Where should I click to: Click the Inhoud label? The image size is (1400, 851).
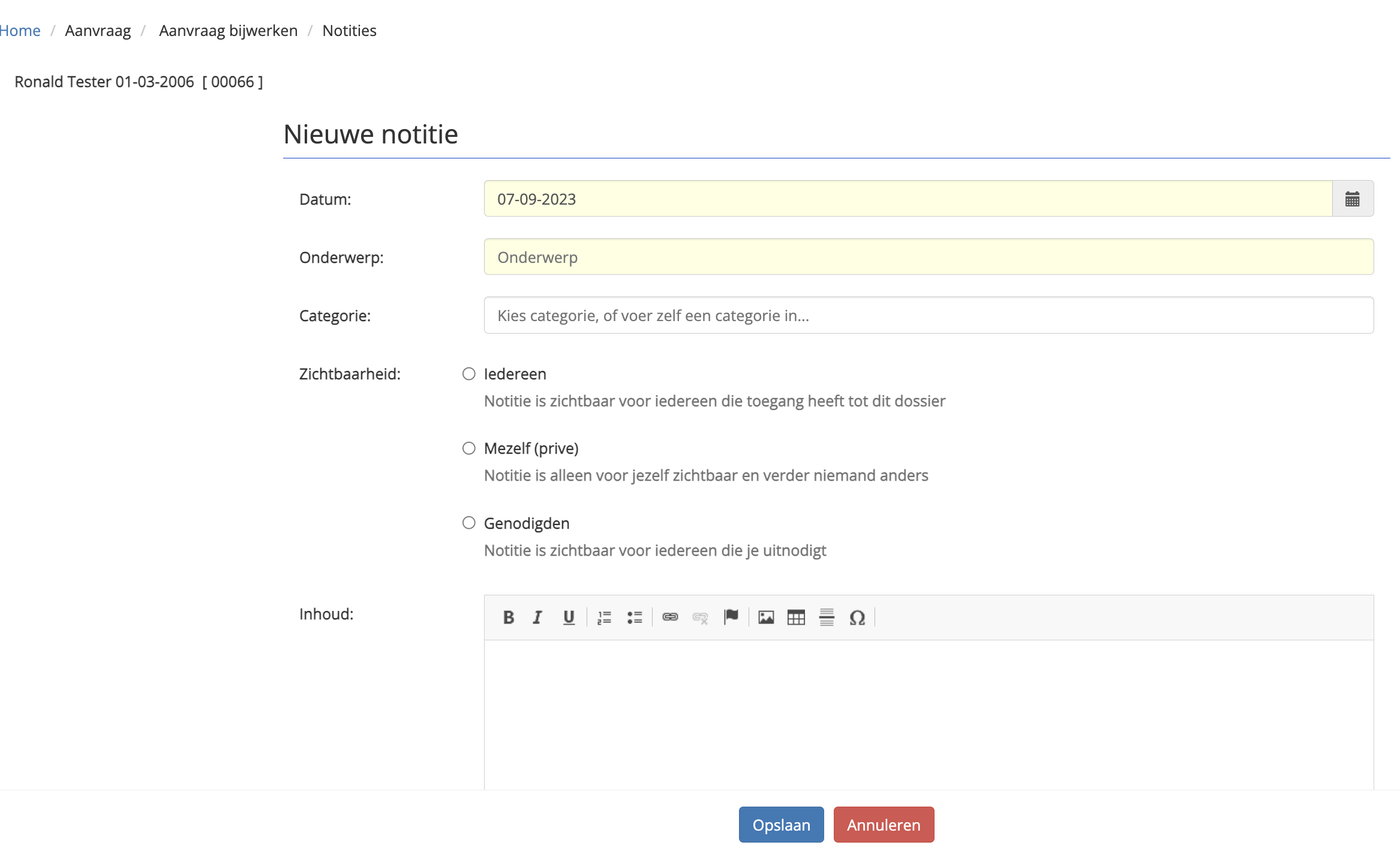[326, 614]
